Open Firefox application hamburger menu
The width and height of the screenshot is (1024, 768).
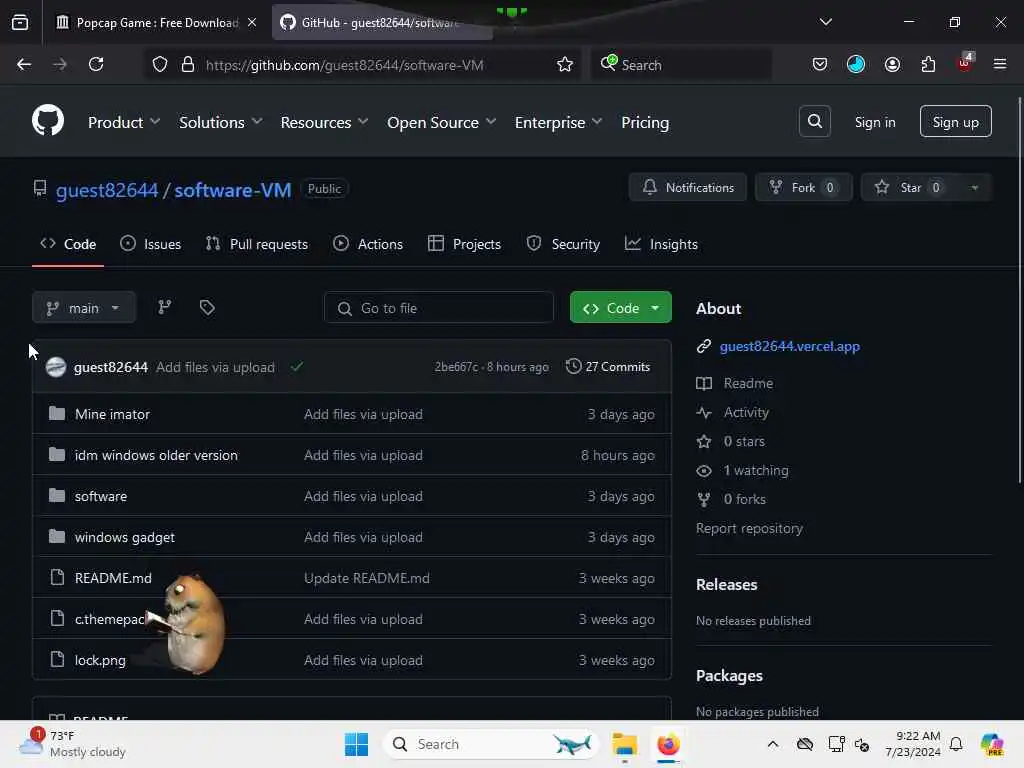pos(1000,64)
